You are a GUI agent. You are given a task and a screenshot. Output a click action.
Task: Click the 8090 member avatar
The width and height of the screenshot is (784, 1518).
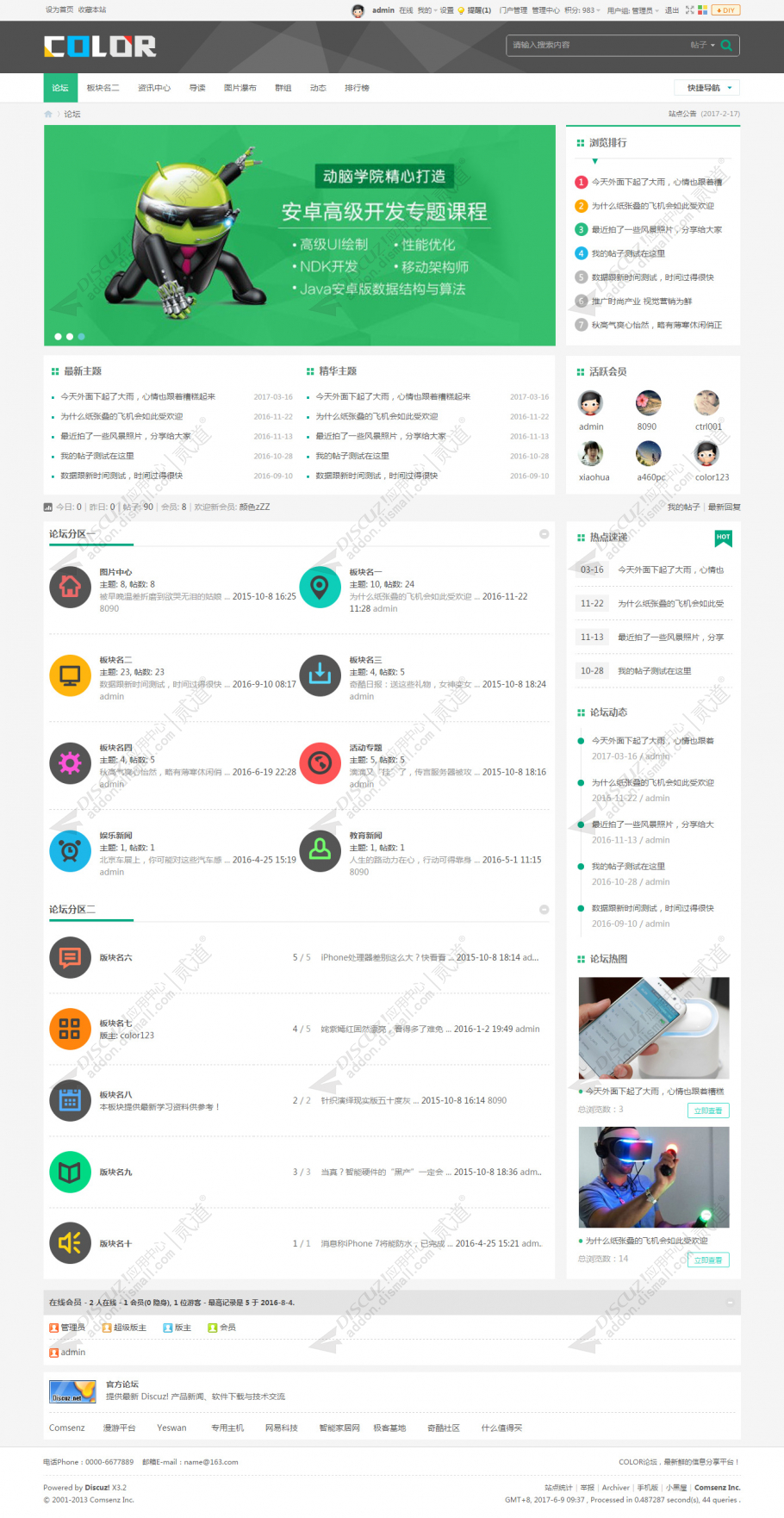[648, 402]
